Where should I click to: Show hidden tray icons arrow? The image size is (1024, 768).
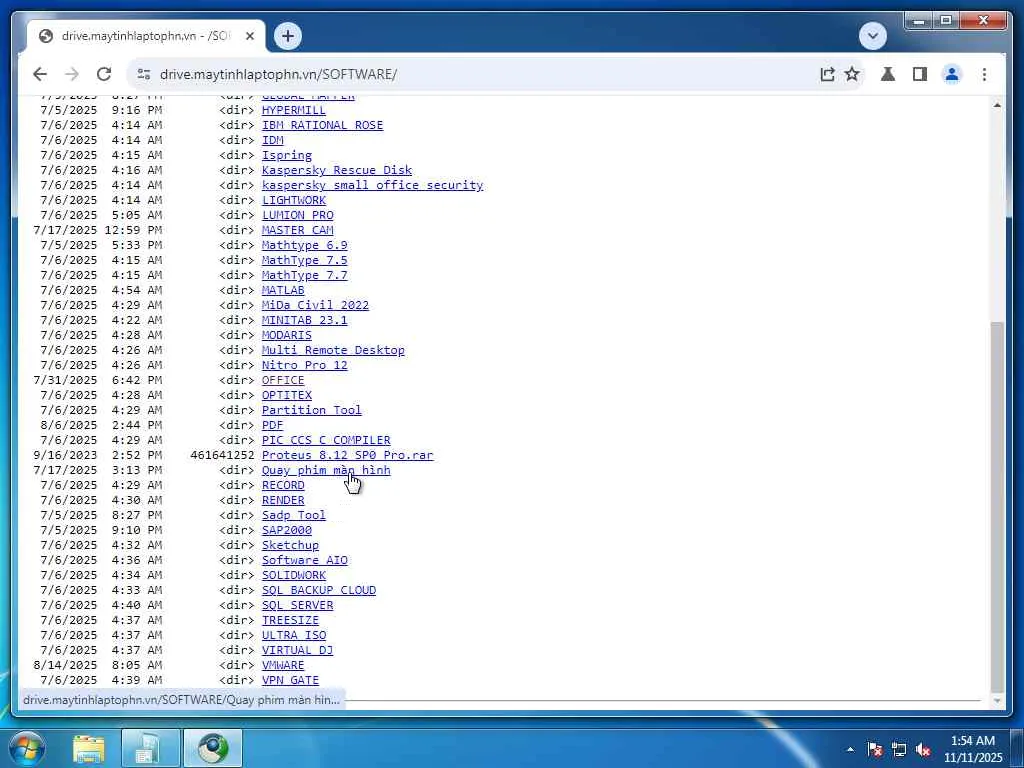click(x=850, y=750)
